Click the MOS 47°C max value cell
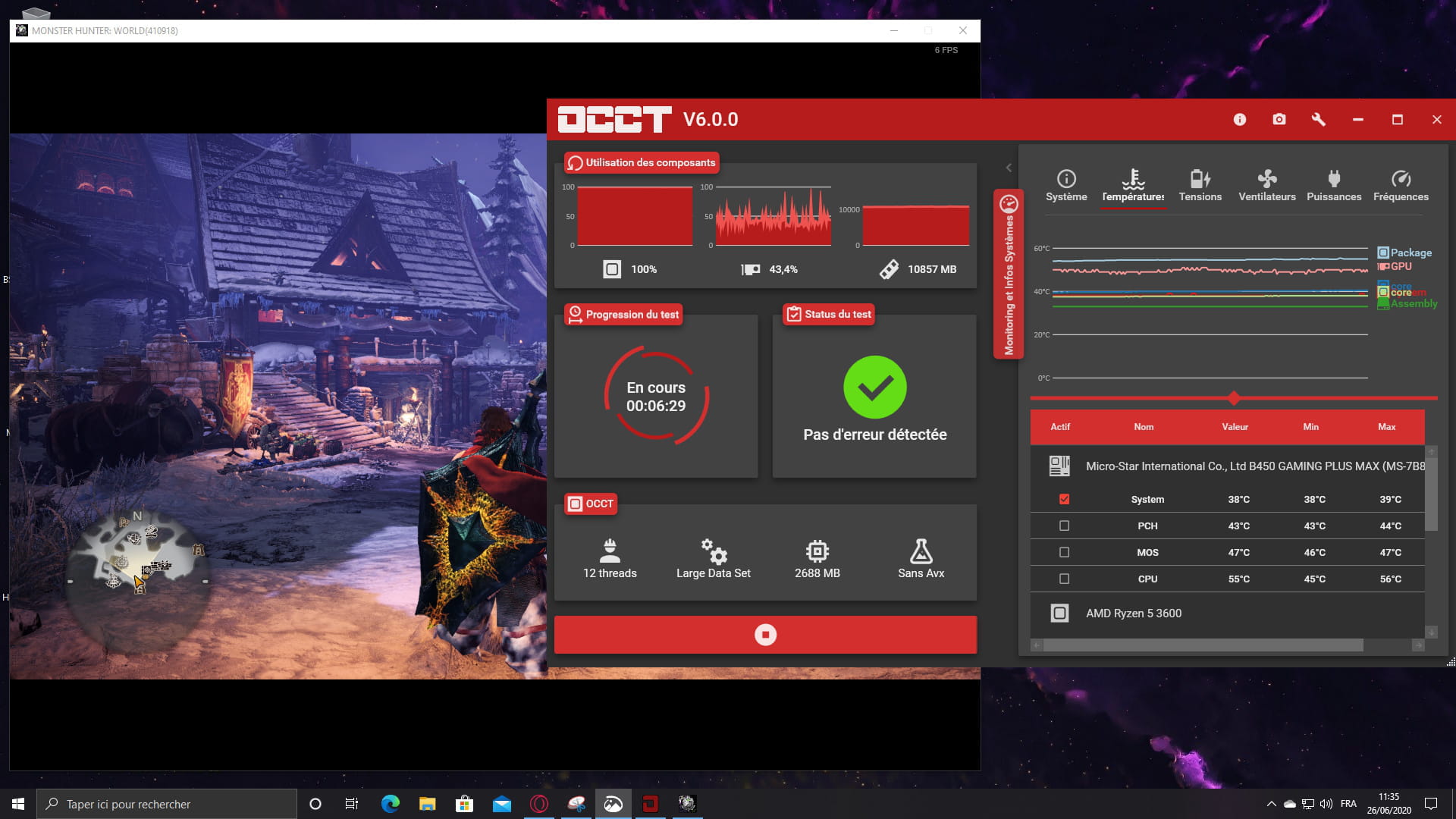Viewport: 1456px width, 819px height. coord(1390,552)
